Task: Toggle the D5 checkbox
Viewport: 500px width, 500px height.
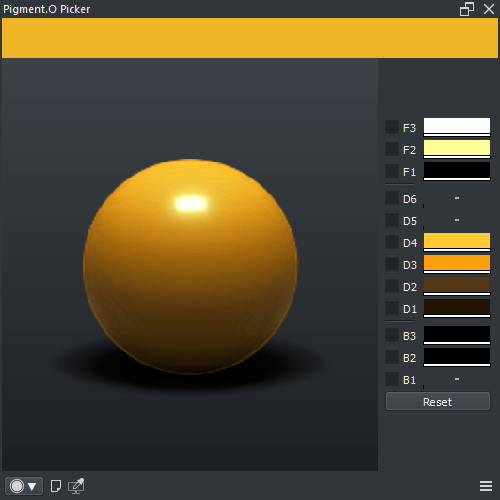Action: (x=392, y=220)
